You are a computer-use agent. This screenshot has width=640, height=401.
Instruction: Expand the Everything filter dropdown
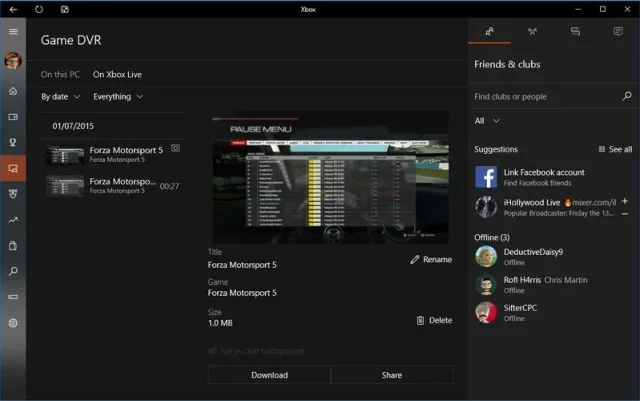[118, 97]
